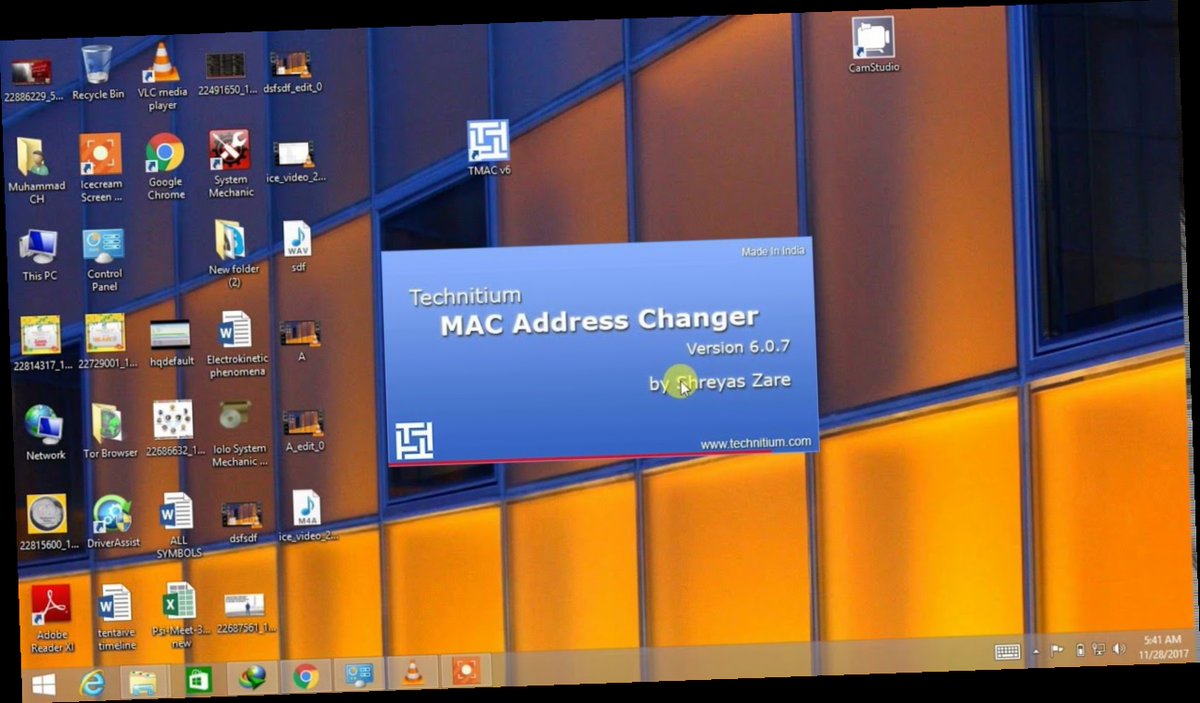This screenshot has height=703, width=1200.
Task: Show hidden tray icons arrow
Action: tap(1036, 651)
